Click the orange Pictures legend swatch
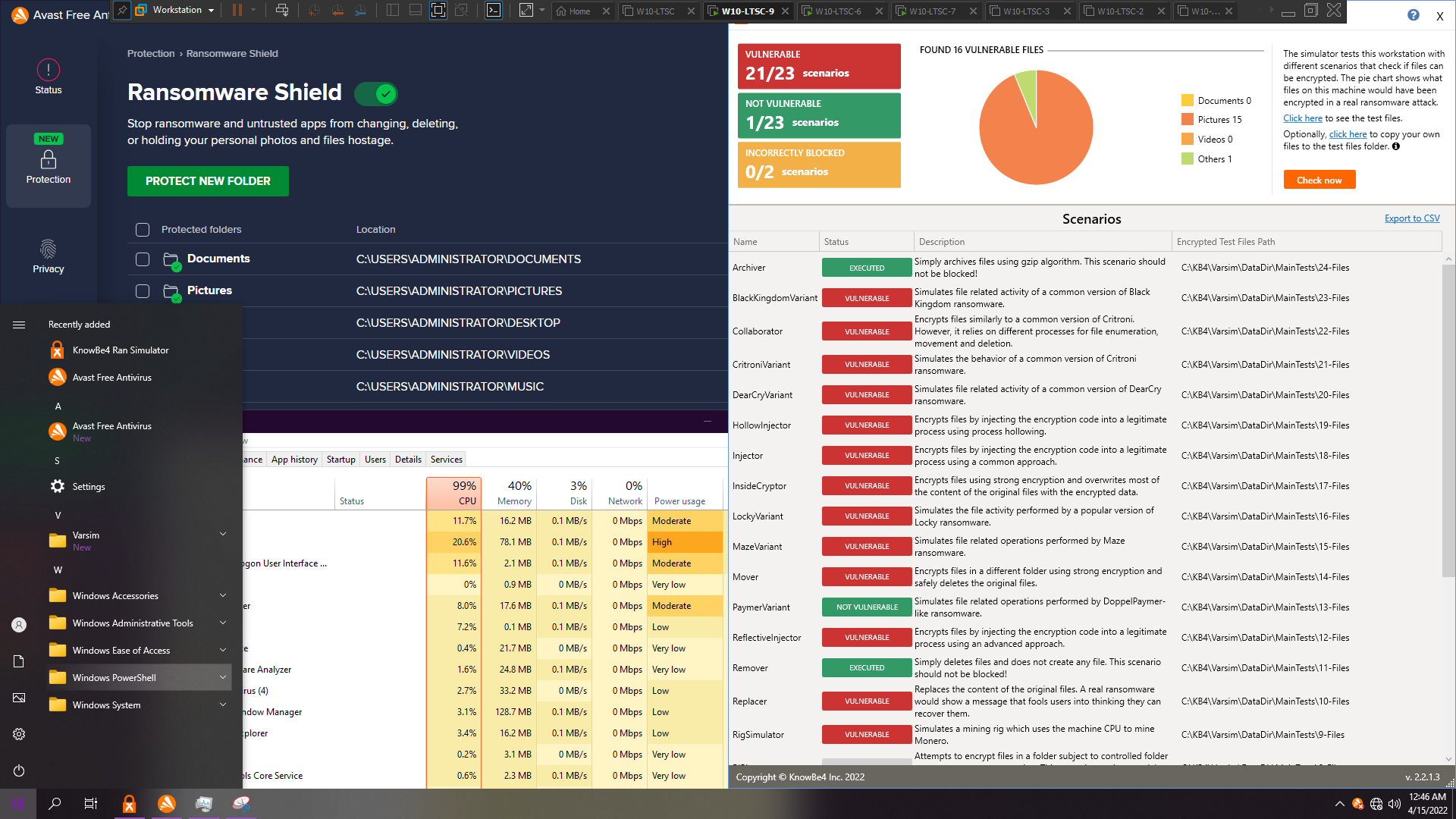1456x819 pixels. pos(1187,120)
